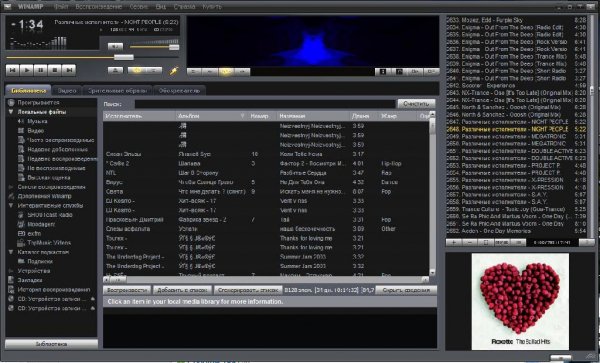600x363 pixels.
Task: Skip to the previous track
Action: pos(13,70)
